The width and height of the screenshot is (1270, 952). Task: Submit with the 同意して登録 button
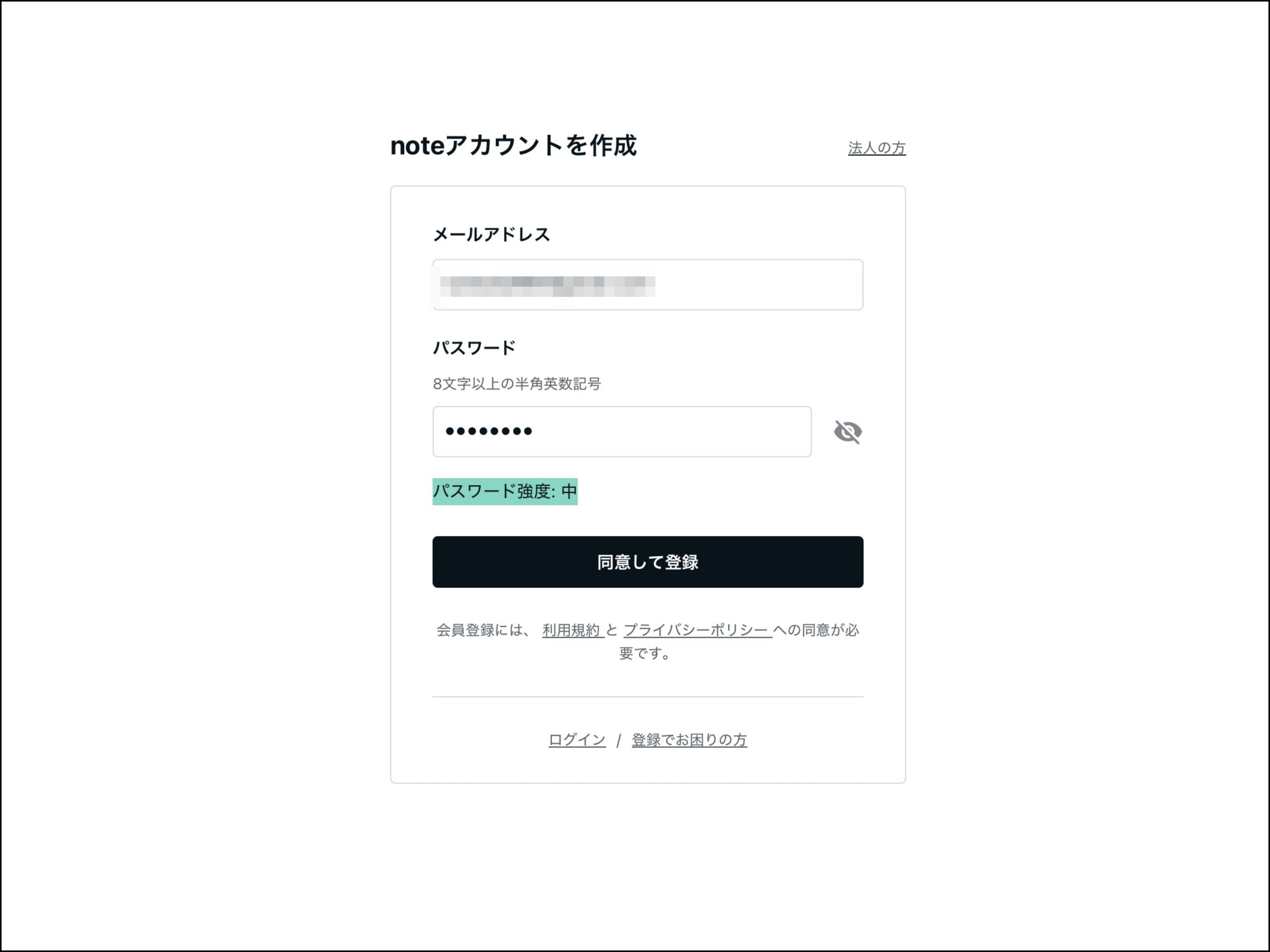click(648, 562)
